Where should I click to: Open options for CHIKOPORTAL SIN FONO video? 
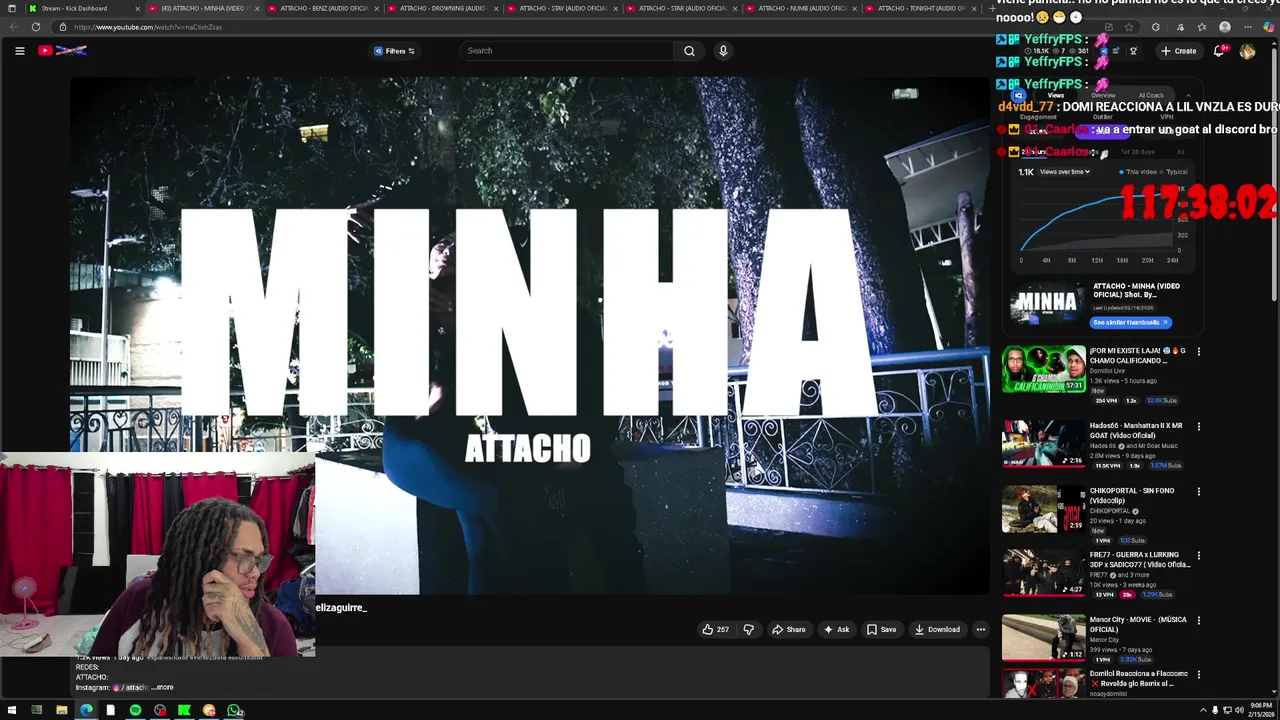coord(1198,492)
